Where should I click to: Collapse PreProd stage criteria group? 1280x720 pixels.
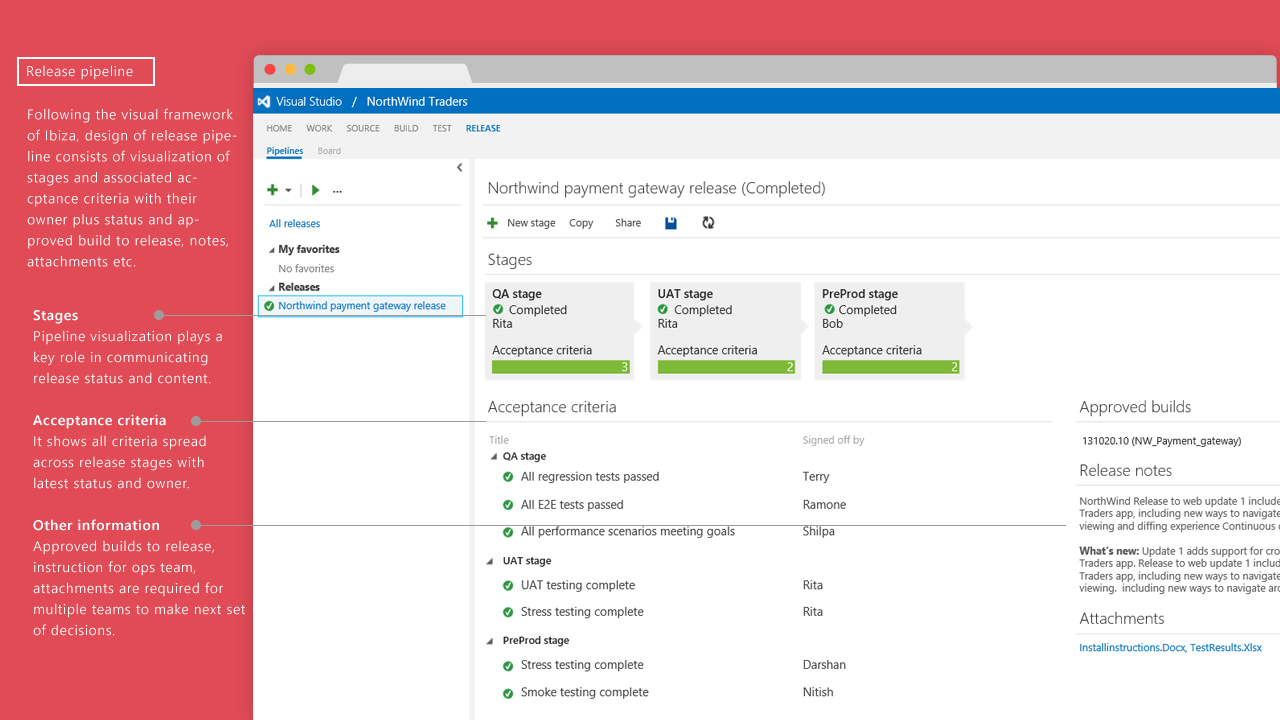490,641
